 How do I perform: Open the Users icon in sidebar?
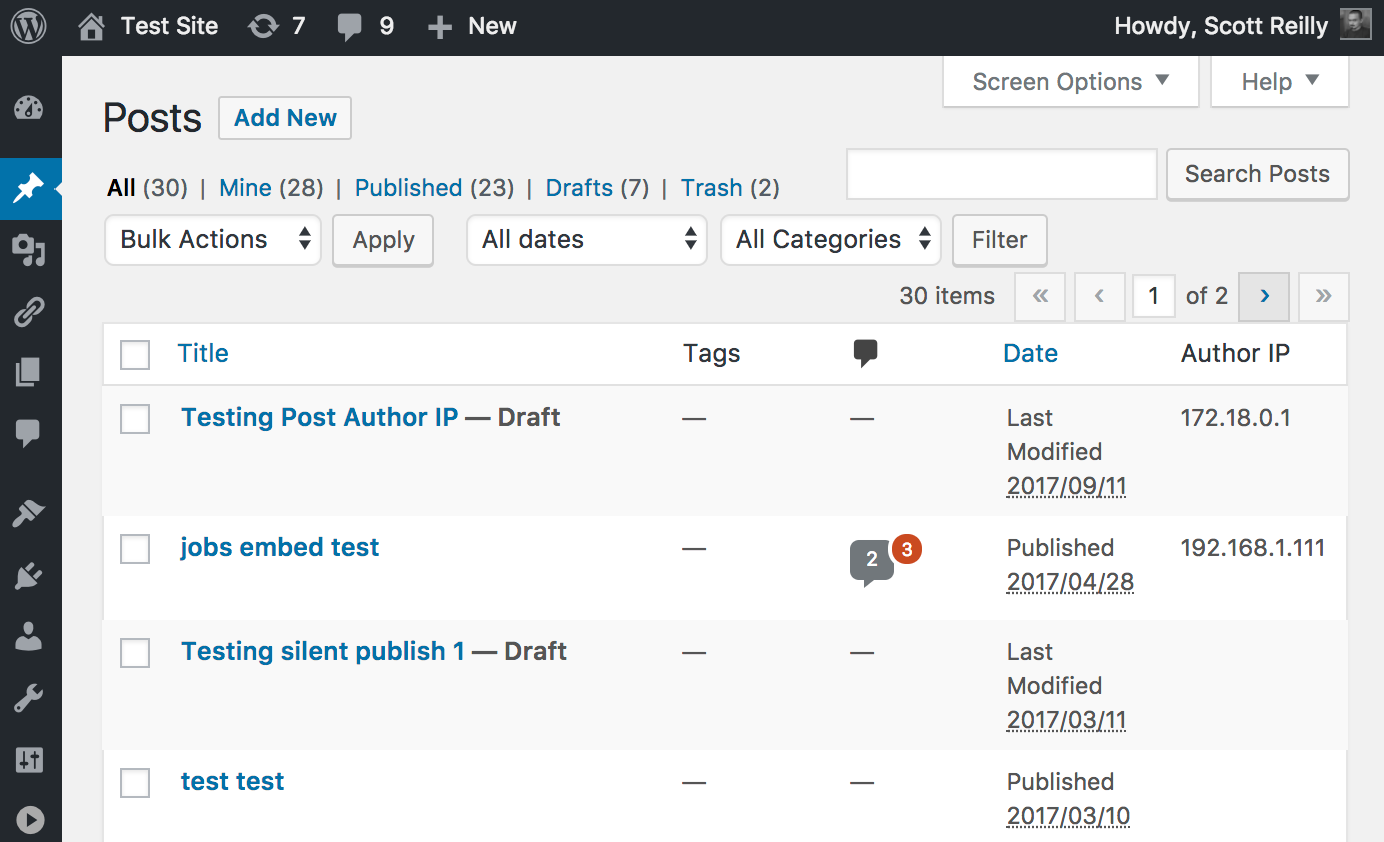(x=29, y=637)
